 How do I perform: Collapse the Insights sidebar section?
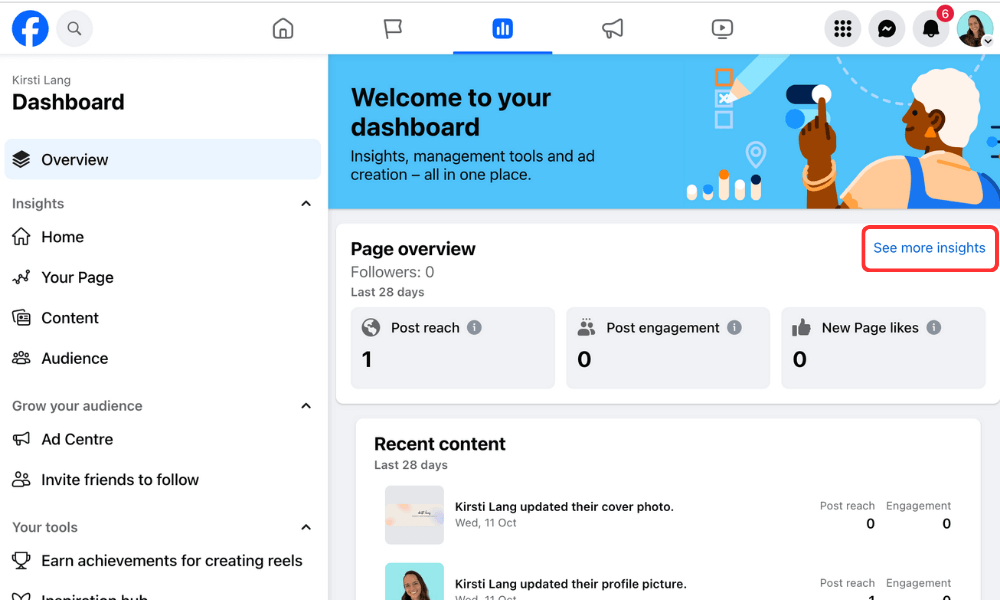point(306,203)
